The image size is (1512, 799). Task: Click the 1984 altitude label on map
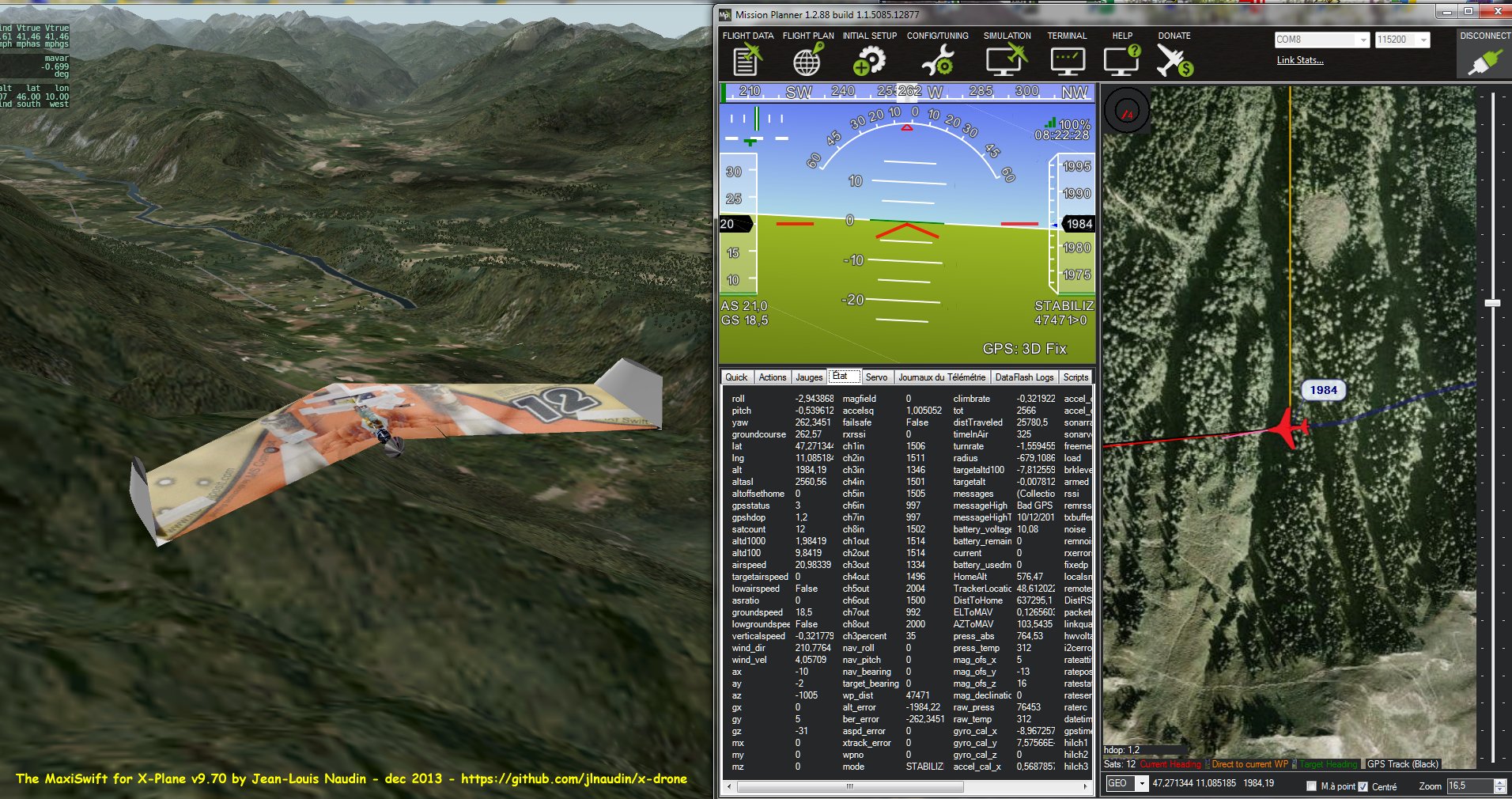[1323, 390]
